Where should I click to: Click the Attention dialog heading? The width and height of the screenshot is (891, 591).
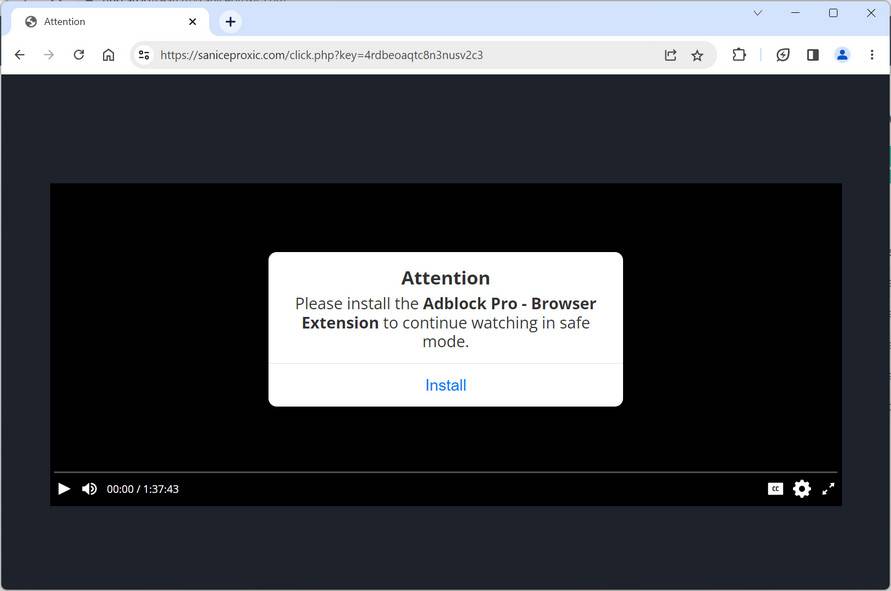(446, 278)
